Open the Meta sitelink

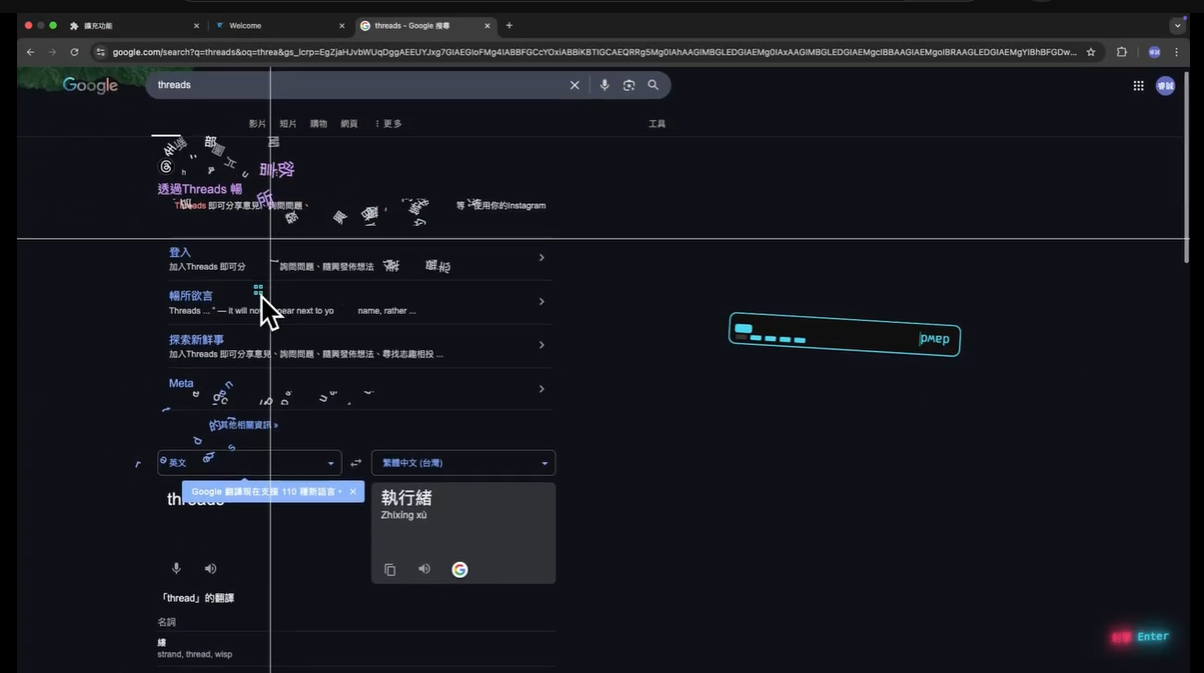[181, 383]
